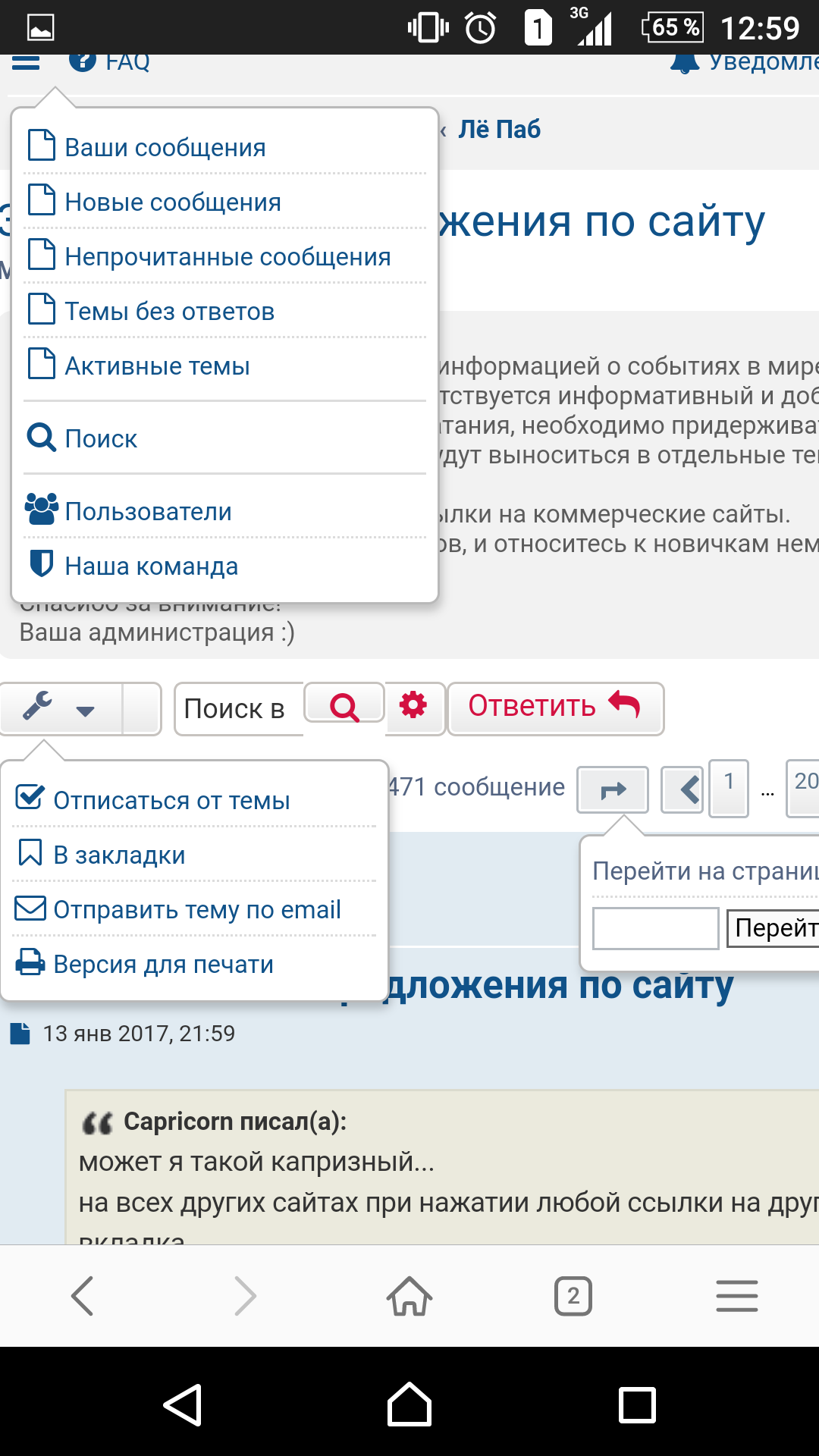Image resolution: width=819 pixels, height=1456 pixels.
Task: Click Версия для печати option
Action: pyautogui.click(x=163, y=964)
